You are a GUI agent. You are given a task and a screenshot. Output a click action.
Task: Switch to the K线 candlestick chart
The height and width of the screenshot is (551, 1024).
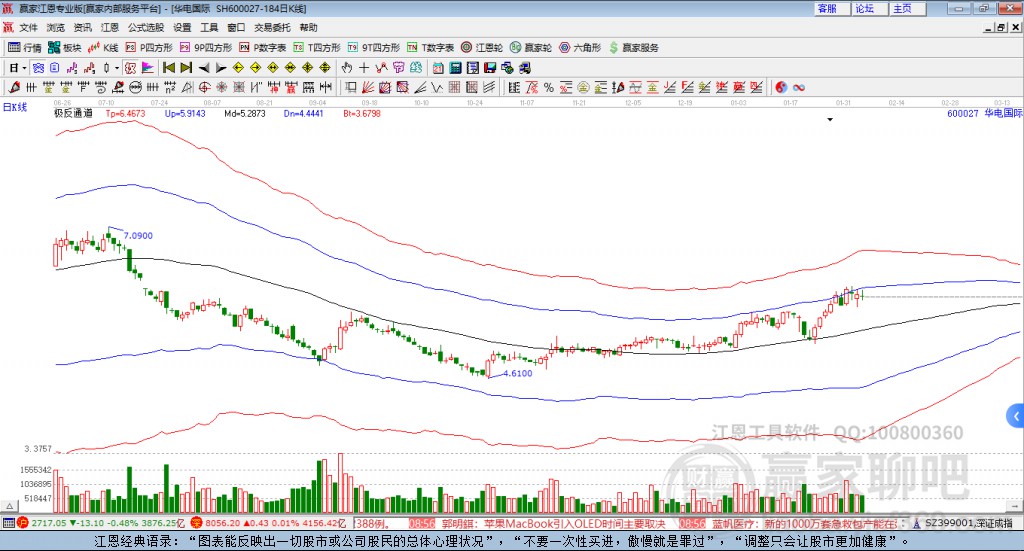[x=104, y=47]
